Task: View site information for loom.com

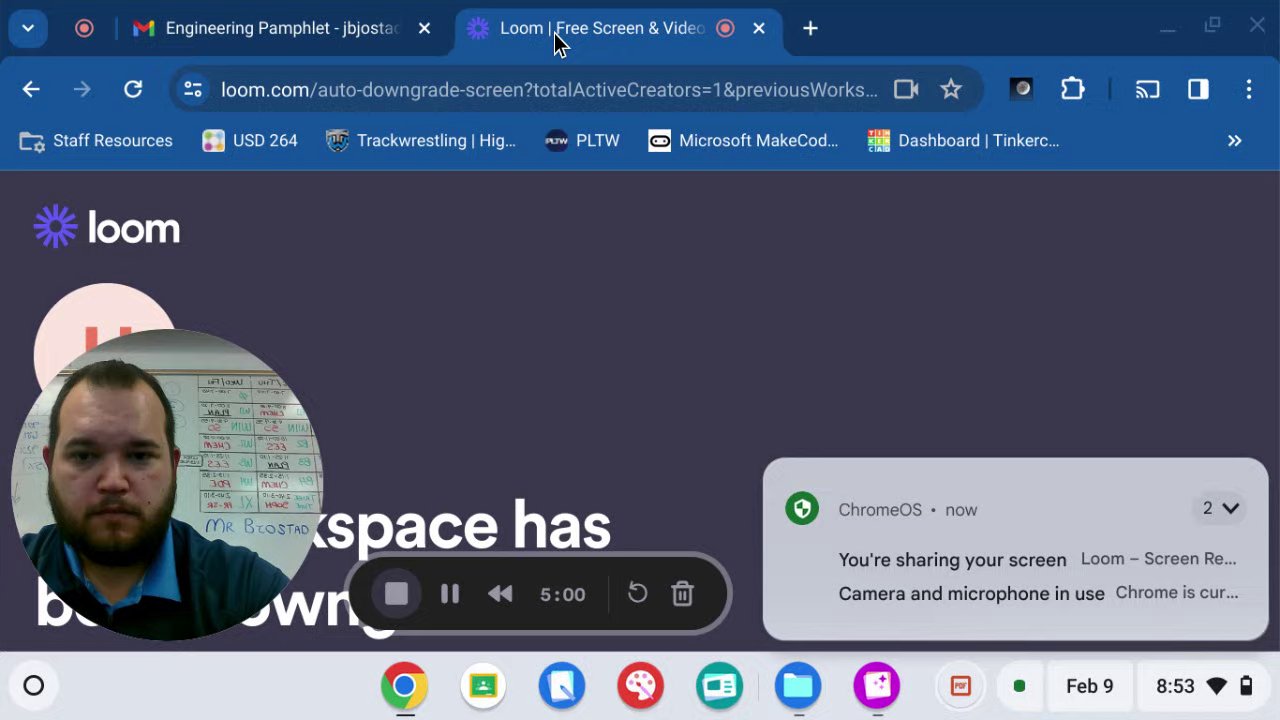Action: click(x=192, y=90)
